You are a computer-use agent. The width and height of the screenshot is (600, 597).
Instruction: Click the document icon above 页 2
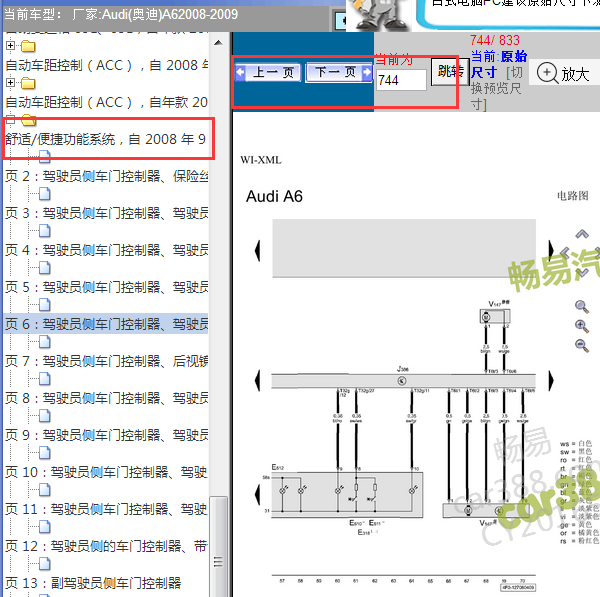(x=45, y=157)
